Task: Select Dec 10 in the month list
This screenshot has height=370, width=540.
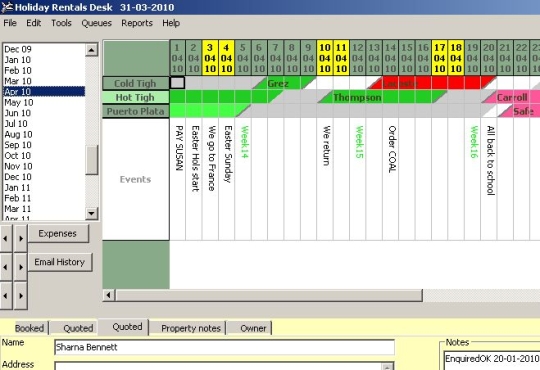Action: [44, 177]
